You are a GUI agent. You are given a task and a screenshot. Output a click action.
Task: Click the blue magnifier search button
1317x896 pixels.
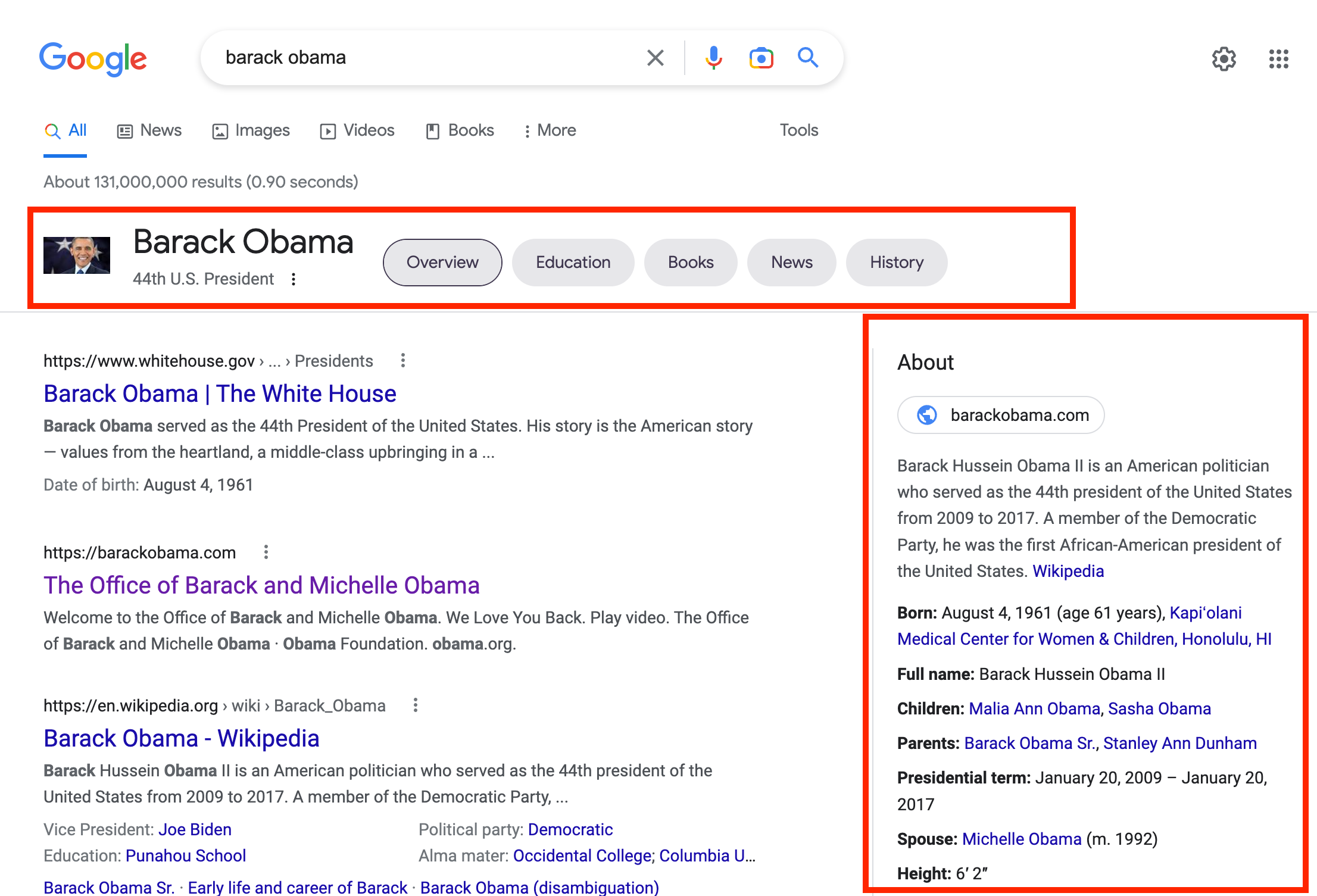coord(808,58)
